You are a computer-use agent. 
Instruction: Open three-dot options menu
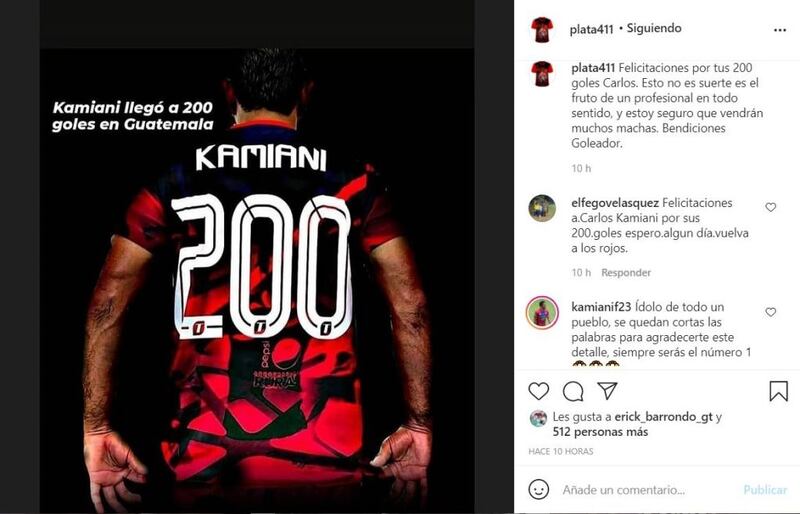pos(780,30)
